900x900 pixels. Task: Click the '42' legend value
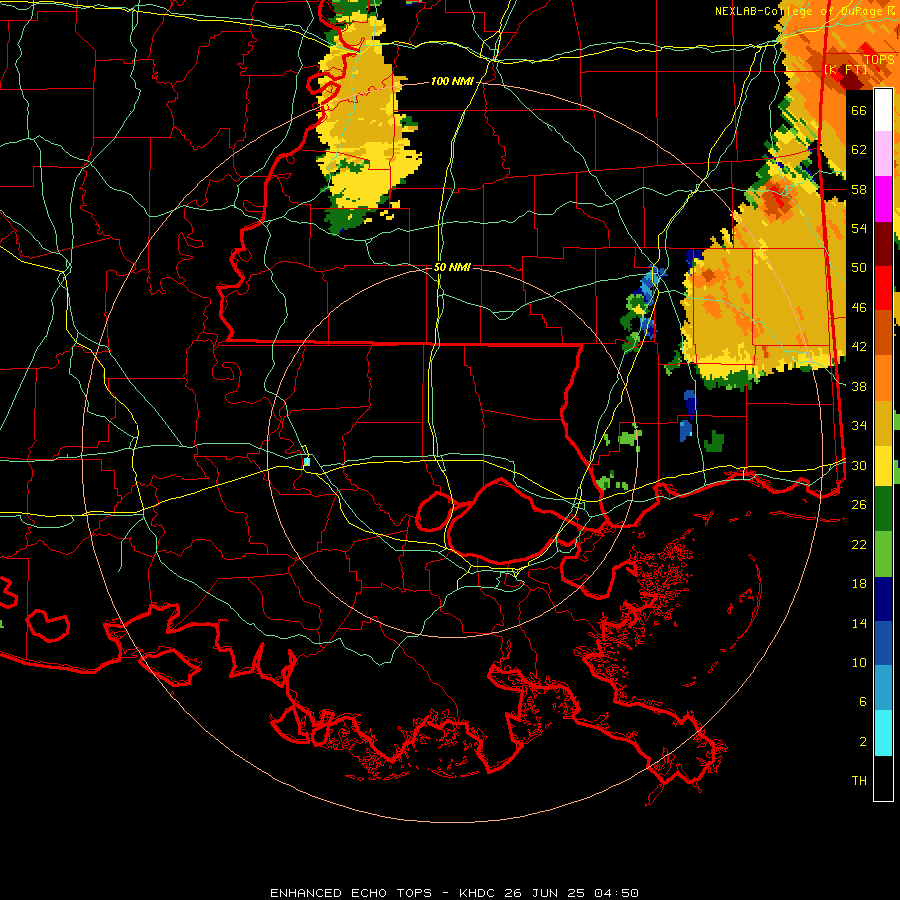859,347
